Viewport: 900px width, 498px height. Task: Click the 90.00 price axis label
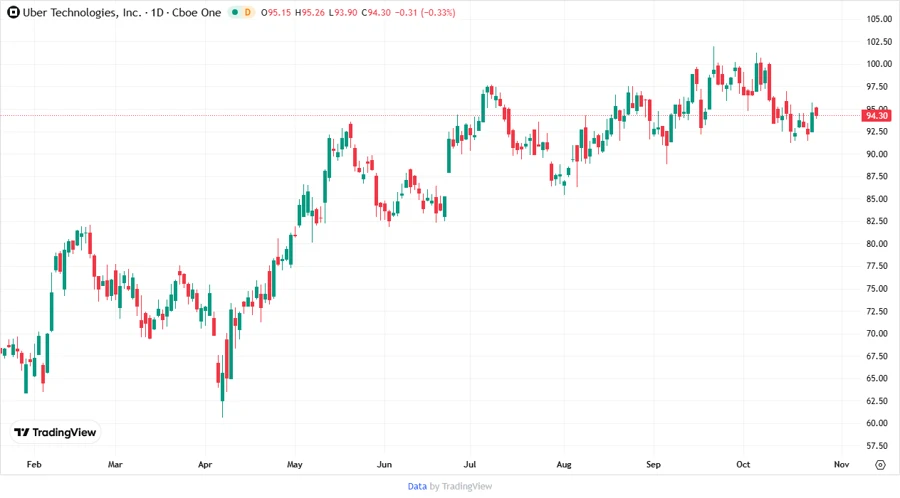point(879,154)
